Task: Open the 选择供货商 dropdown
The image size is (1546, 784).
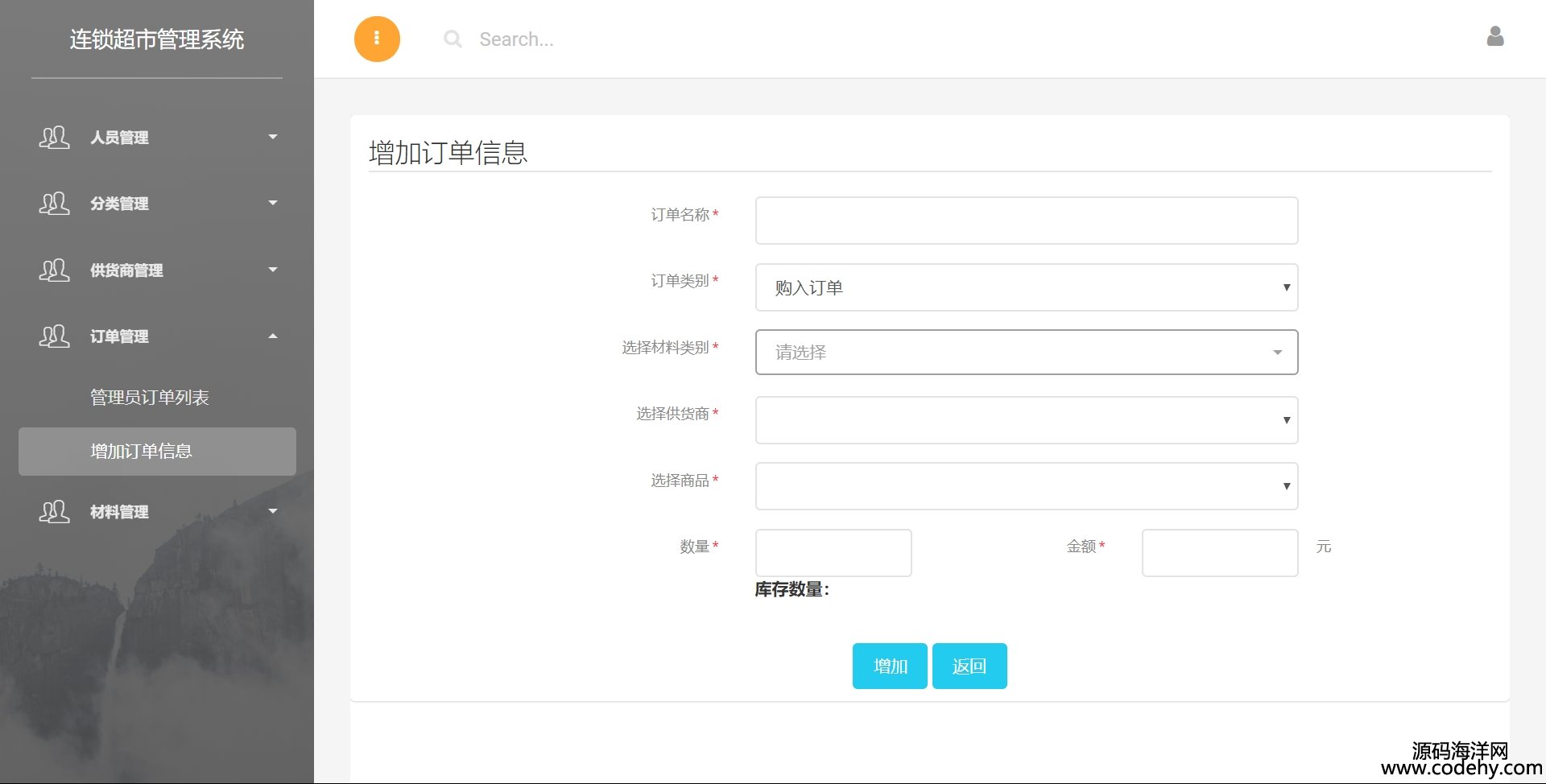Action: [1026, 420]
